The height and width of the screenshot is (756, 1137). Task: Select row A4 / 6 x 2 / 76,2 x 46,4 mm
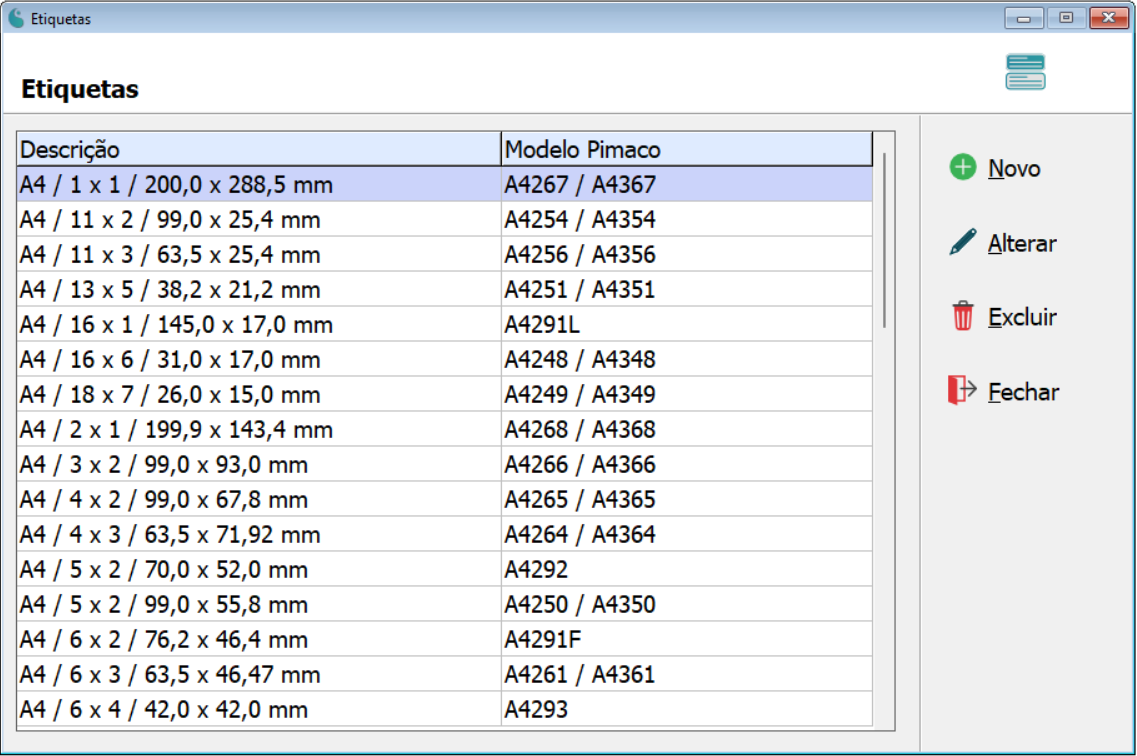coord(445,639)
